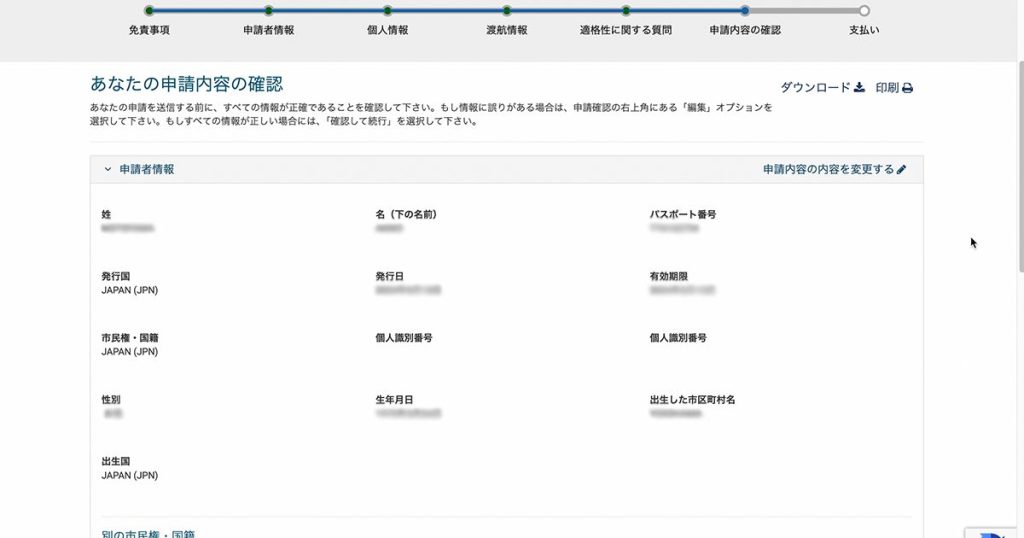This screenshot has width=1024, height=538.
Task: Click the 個人情報 step circle
Action: click(387, 11)
